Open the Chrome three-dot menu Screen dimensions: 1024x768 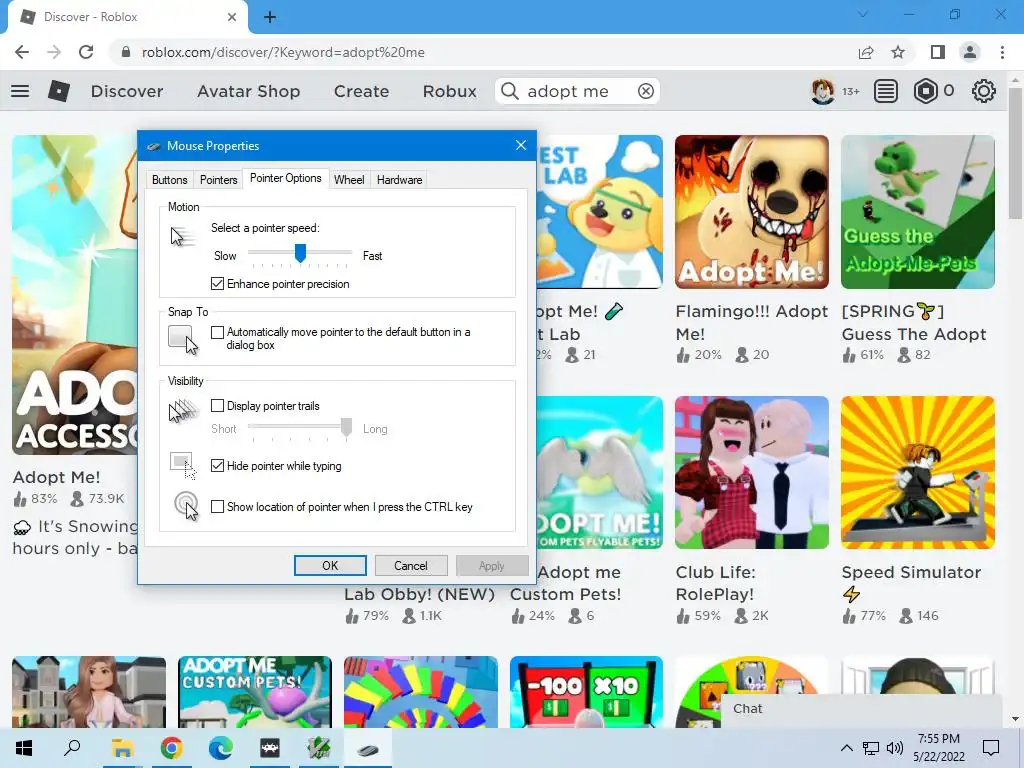click(1002, 52)
